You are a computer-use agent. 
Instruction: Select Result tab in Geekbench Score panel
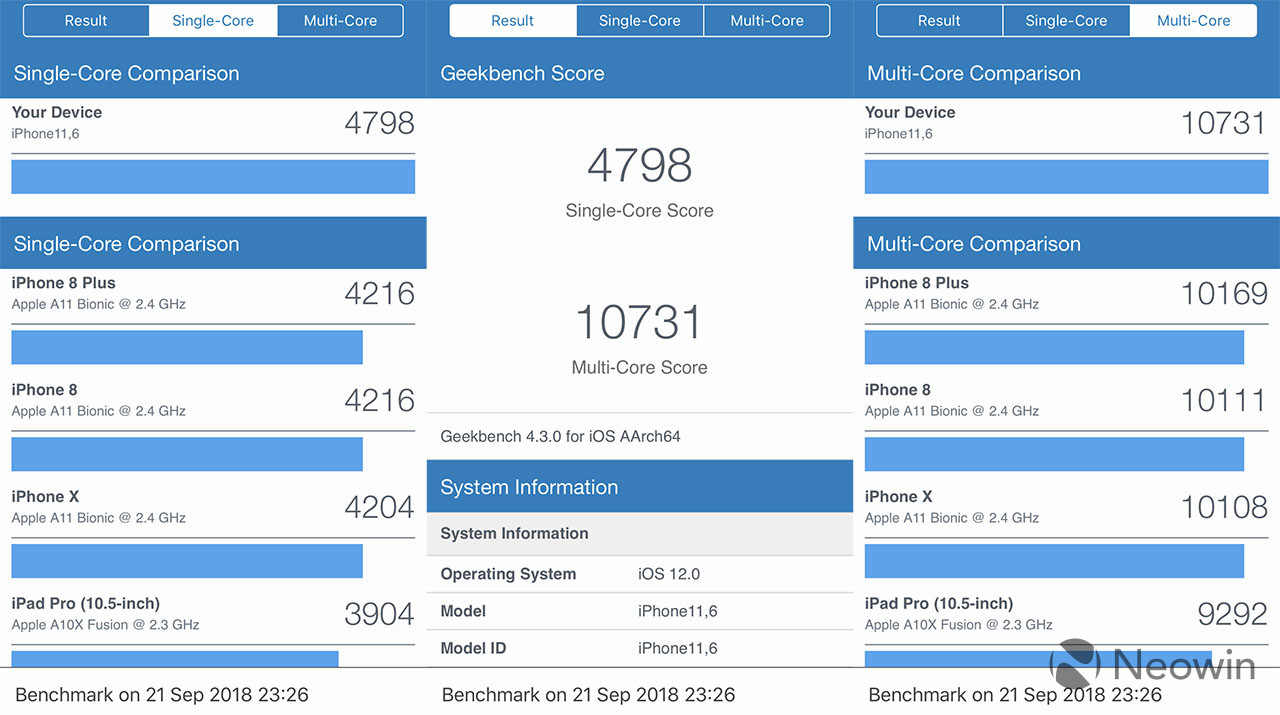pyautogui.click(x=513, y=21)
